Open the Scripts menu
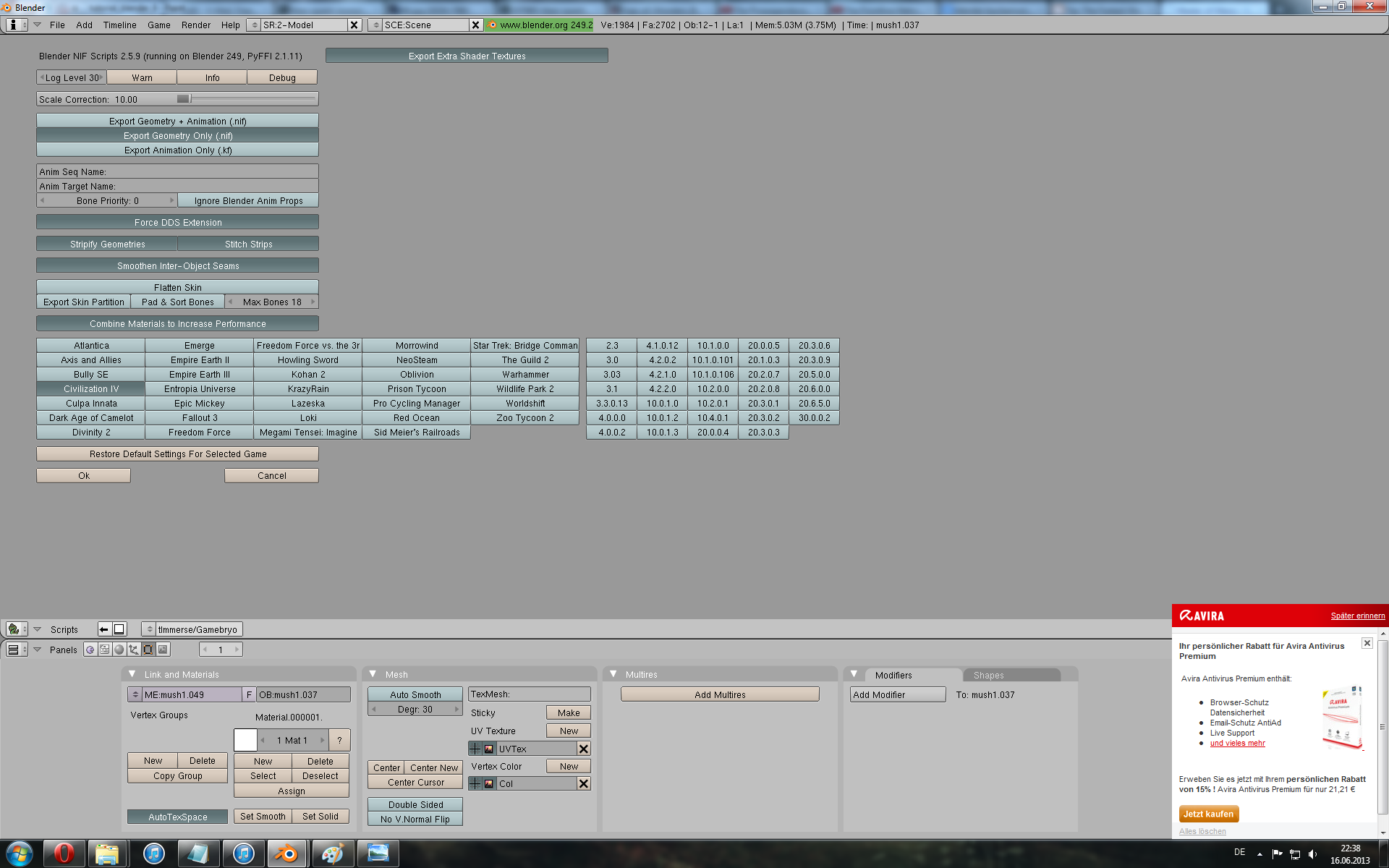Viewport: 1389px width, 868px height. [64, 629]
